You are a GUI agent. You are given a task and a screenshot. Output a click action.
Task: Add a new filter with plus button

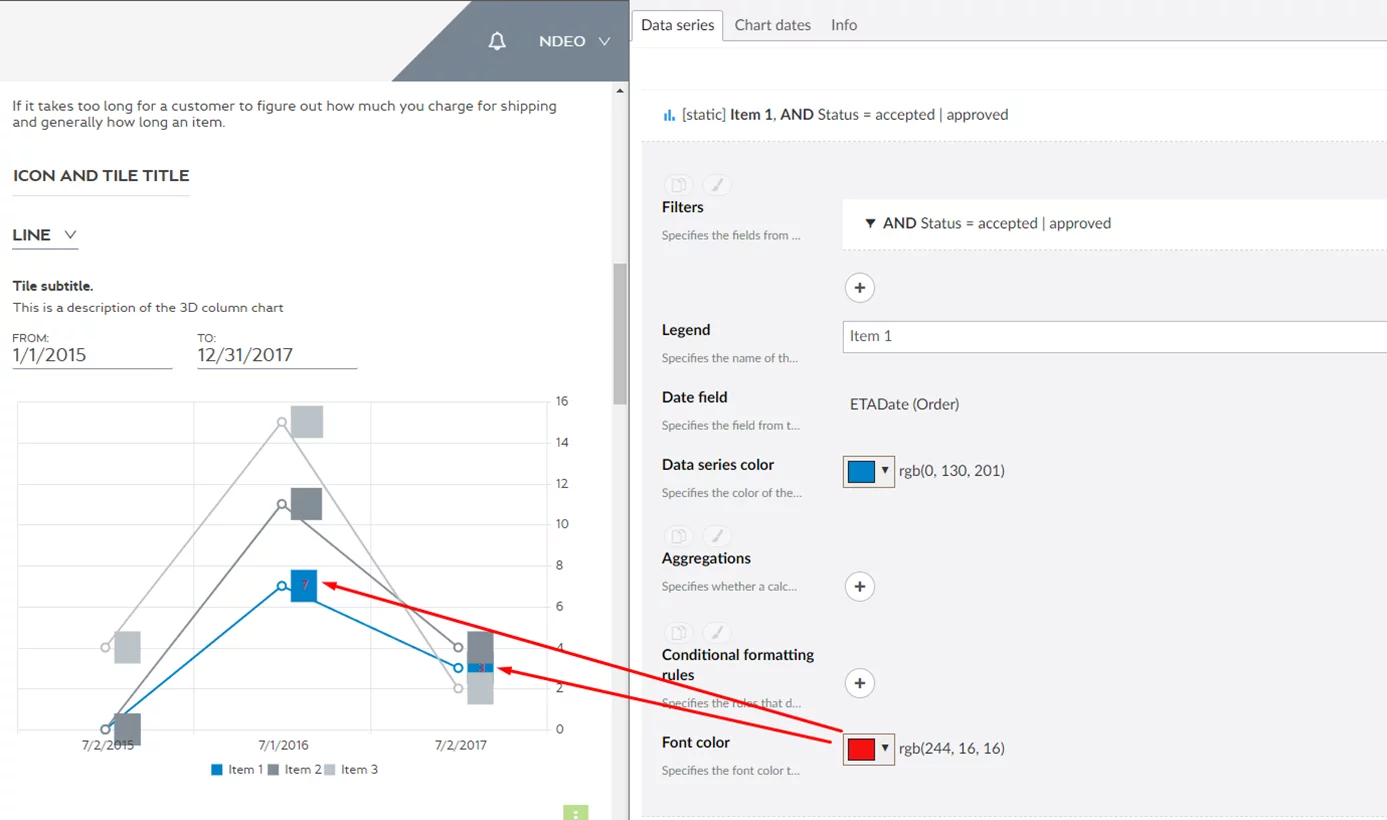859,288
